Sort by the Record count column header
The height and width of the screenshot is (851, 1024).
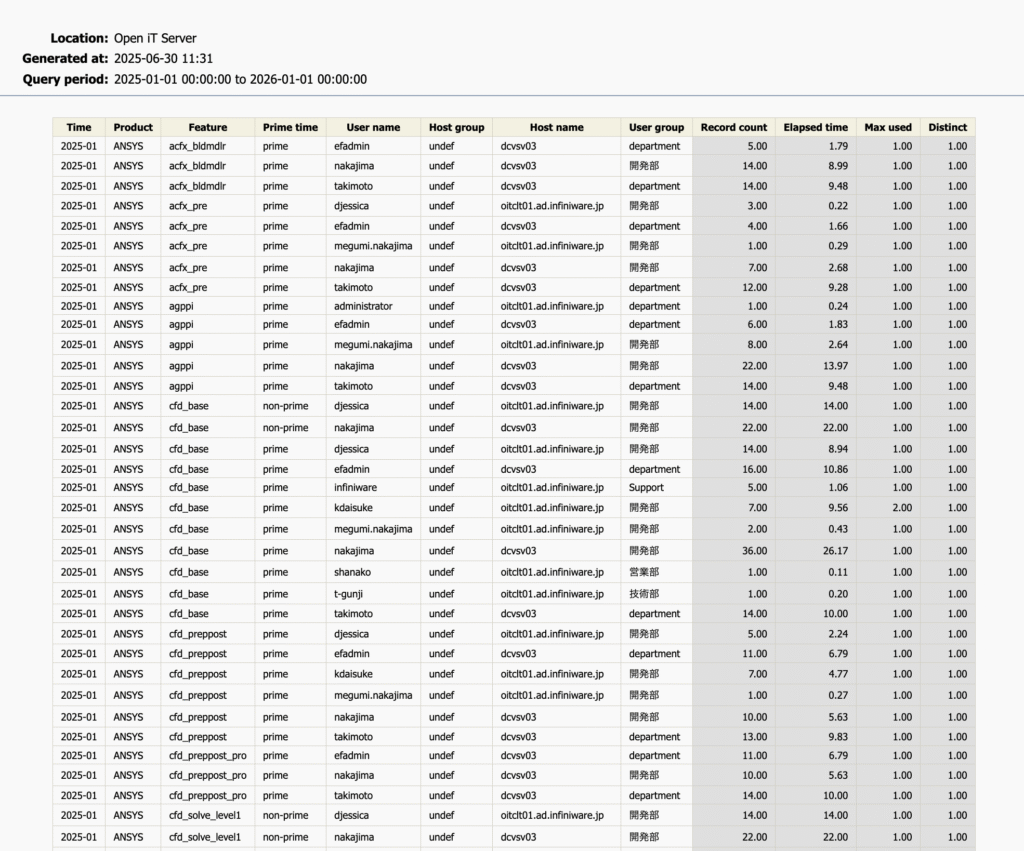(x=733, y=127)
